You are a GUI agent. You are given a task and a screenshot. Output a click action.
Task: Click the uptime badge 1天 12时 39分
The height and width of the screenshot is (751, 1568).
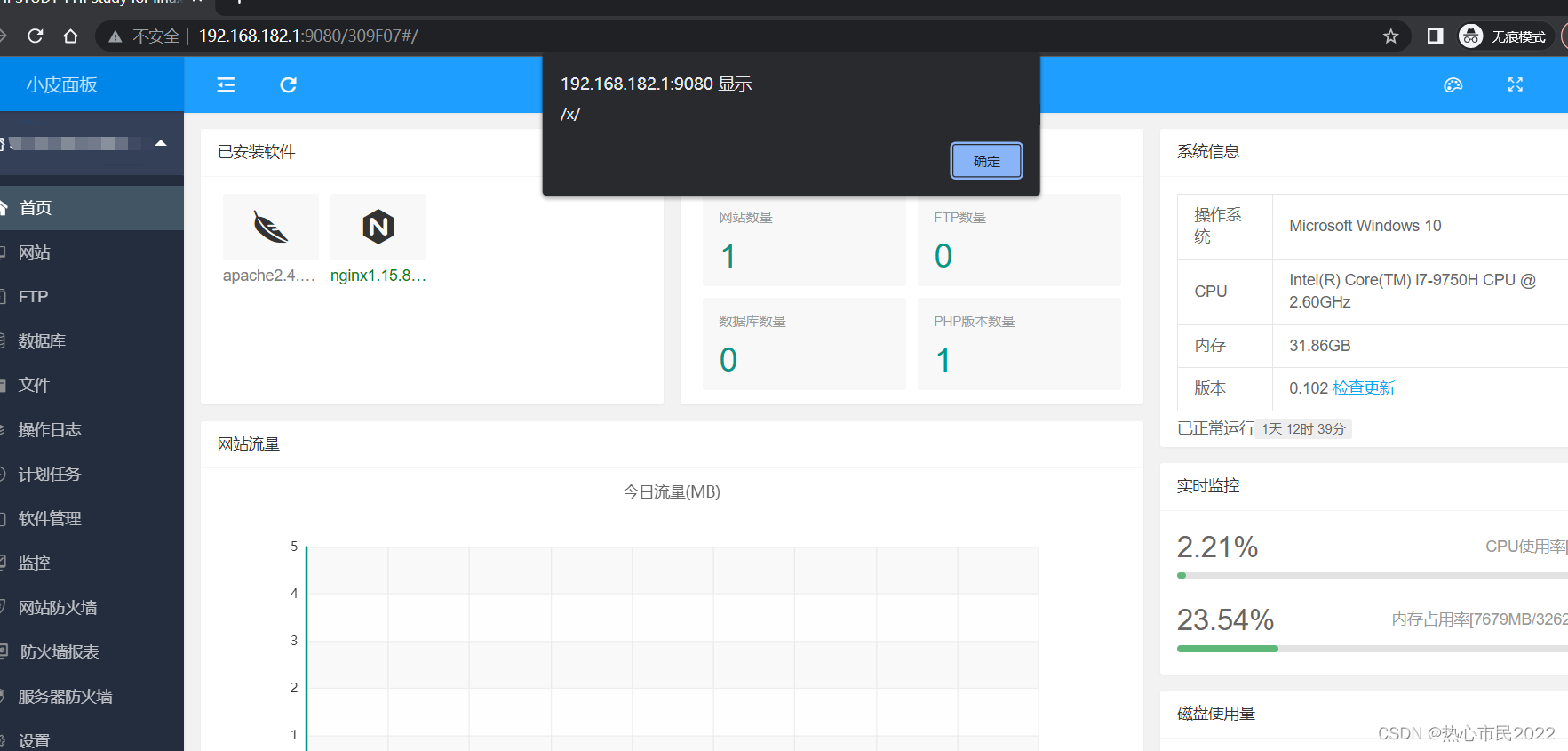(x=1303, y=429)
